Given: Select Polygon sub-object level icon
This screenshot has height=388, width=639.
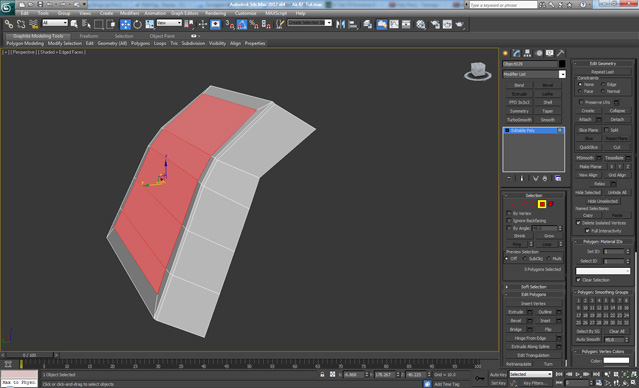Looking at the screenshot, I should tap(542, 204).
